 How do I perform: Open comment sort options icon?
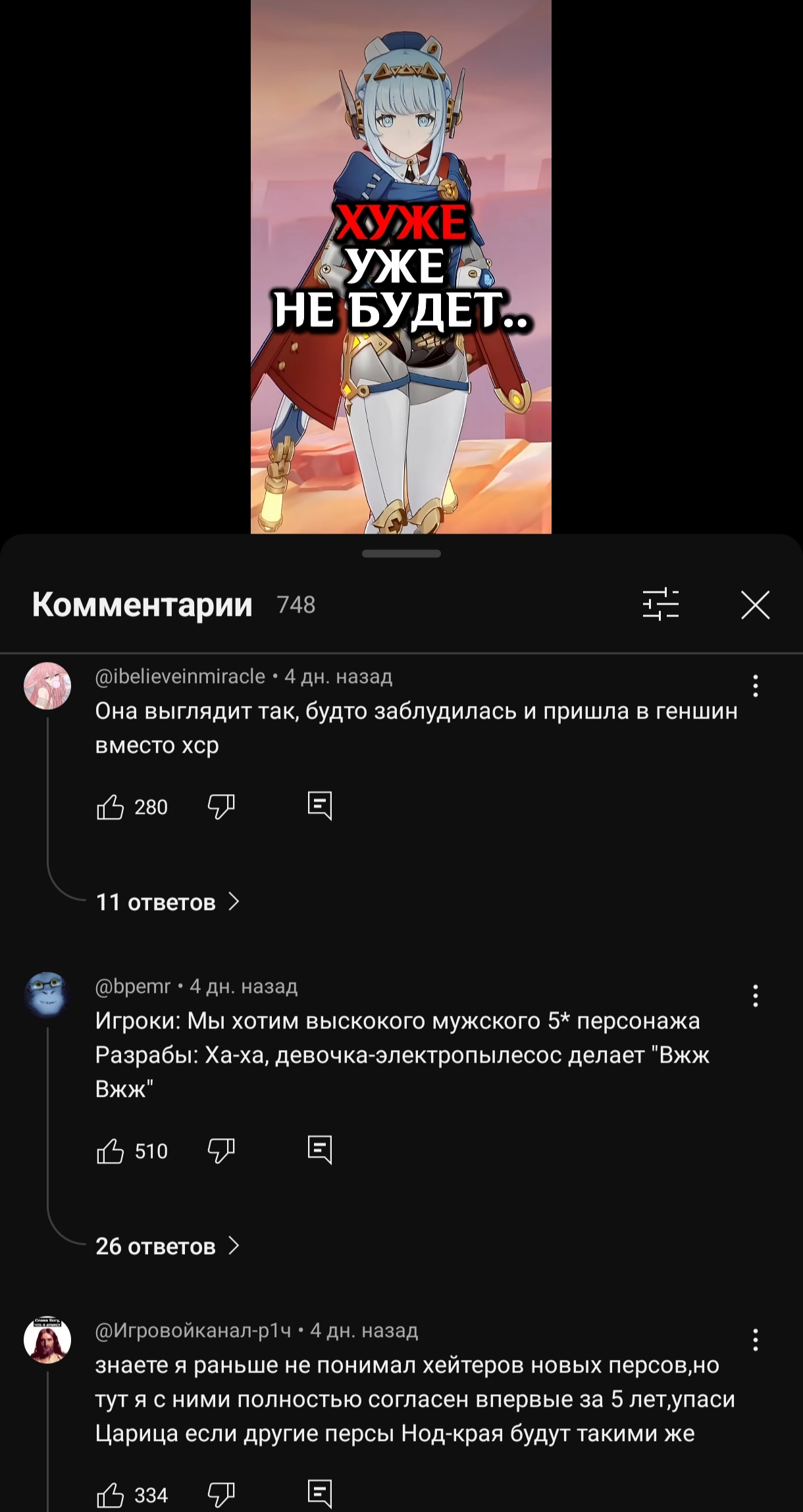click(x=660, y=604)
